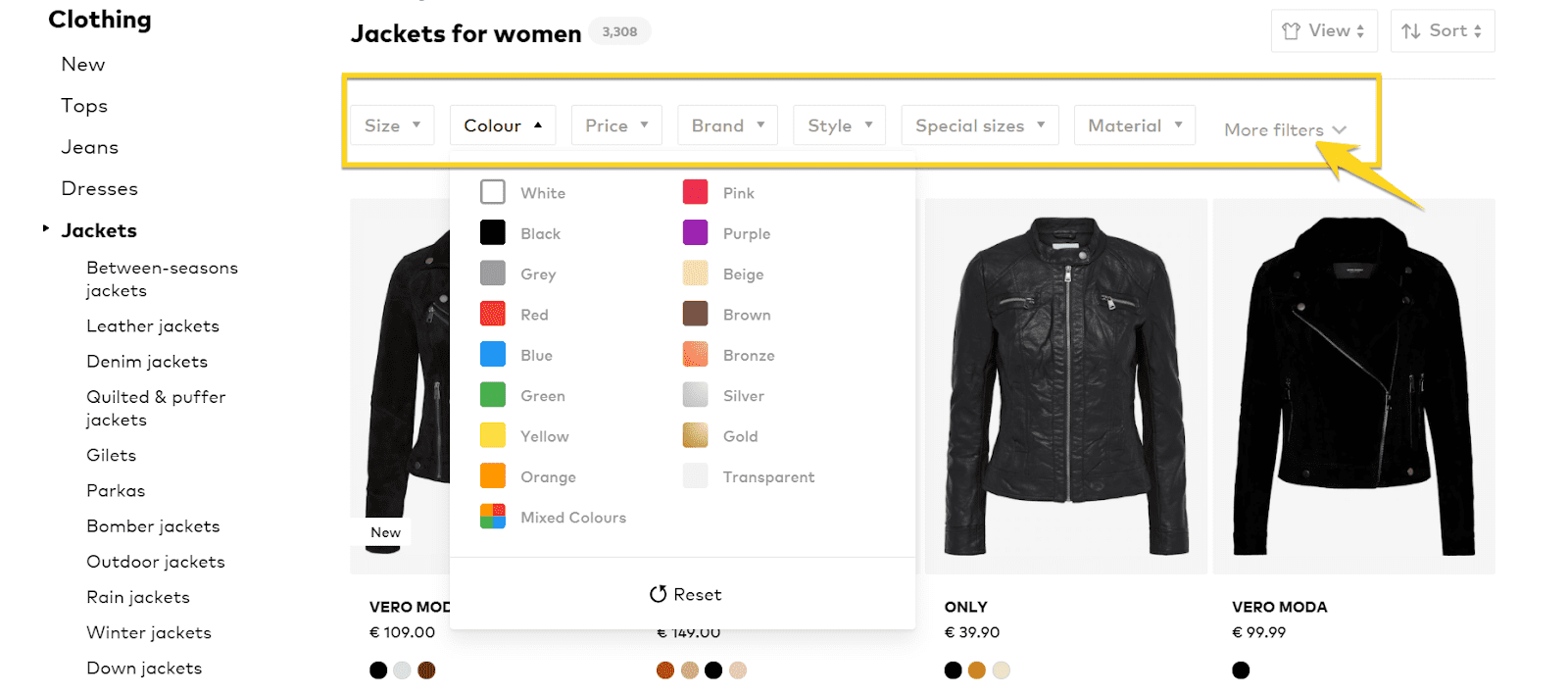Screen dimensions: 1568x696
Task: Click the shirt icon in View button
Action: (1292, 31)
